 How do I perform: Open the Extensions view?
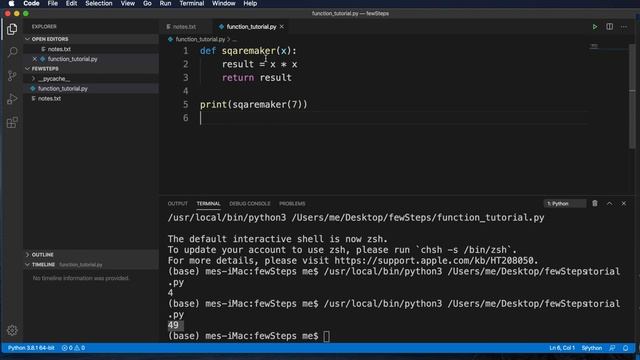12,122
